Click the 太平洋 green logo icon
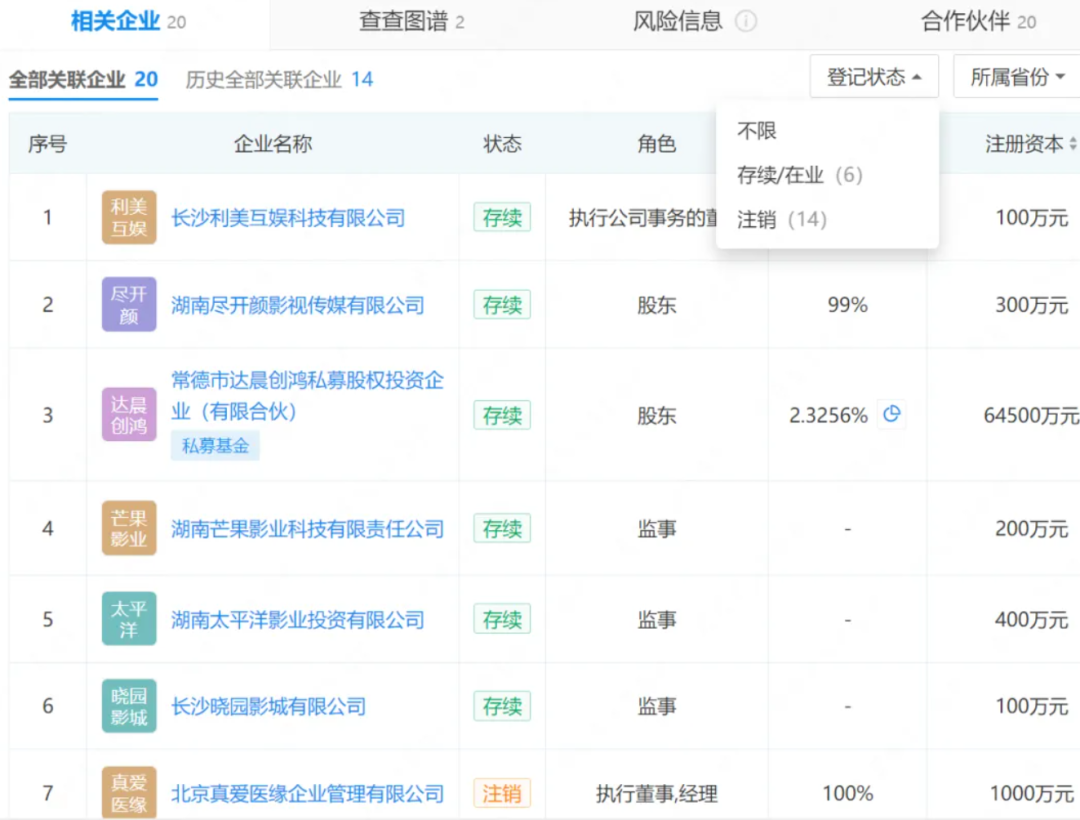 click(x=128, y=618)
